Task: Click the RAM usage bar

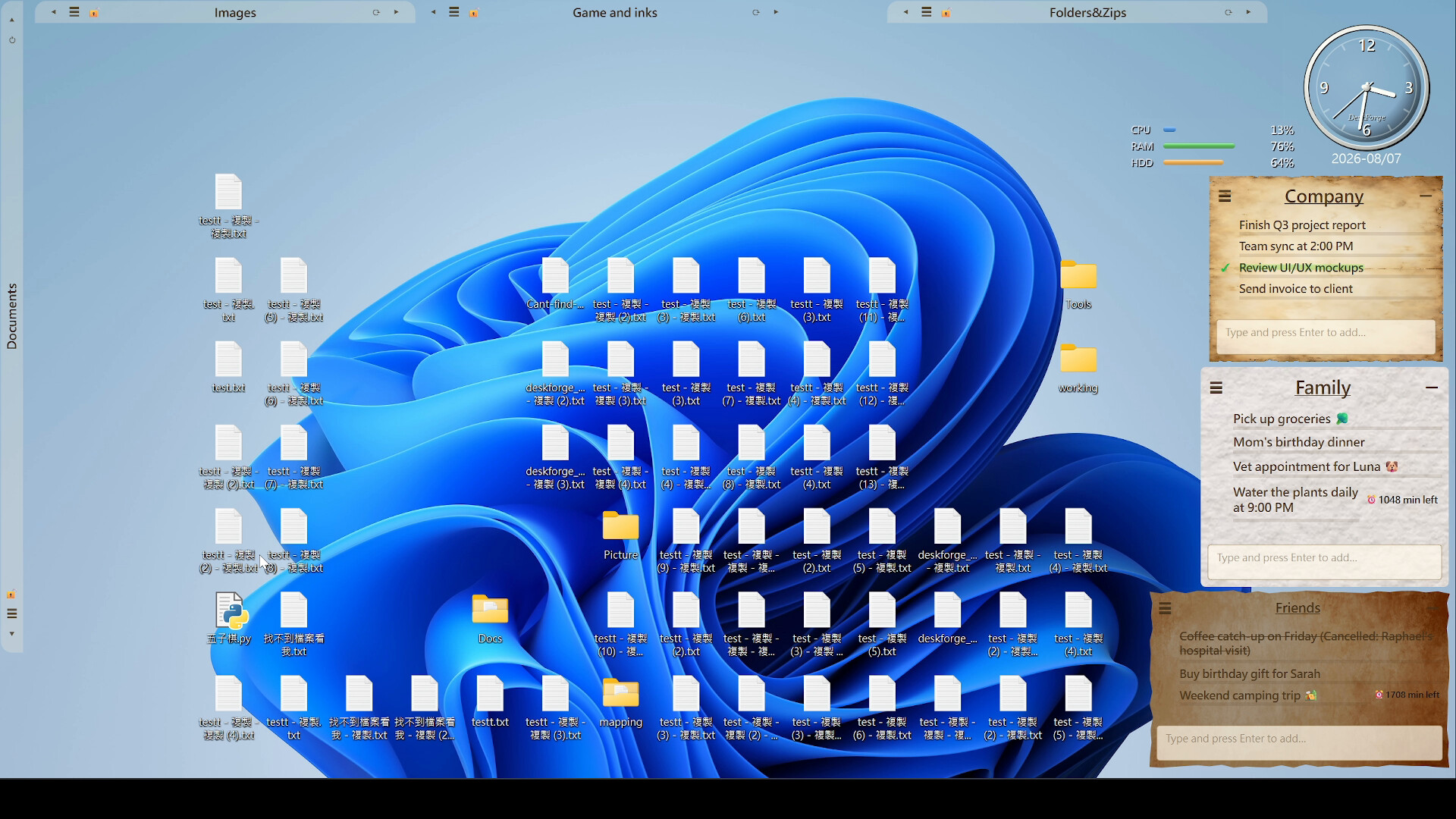Action: pyautogui.click(x=1199, y=146)
